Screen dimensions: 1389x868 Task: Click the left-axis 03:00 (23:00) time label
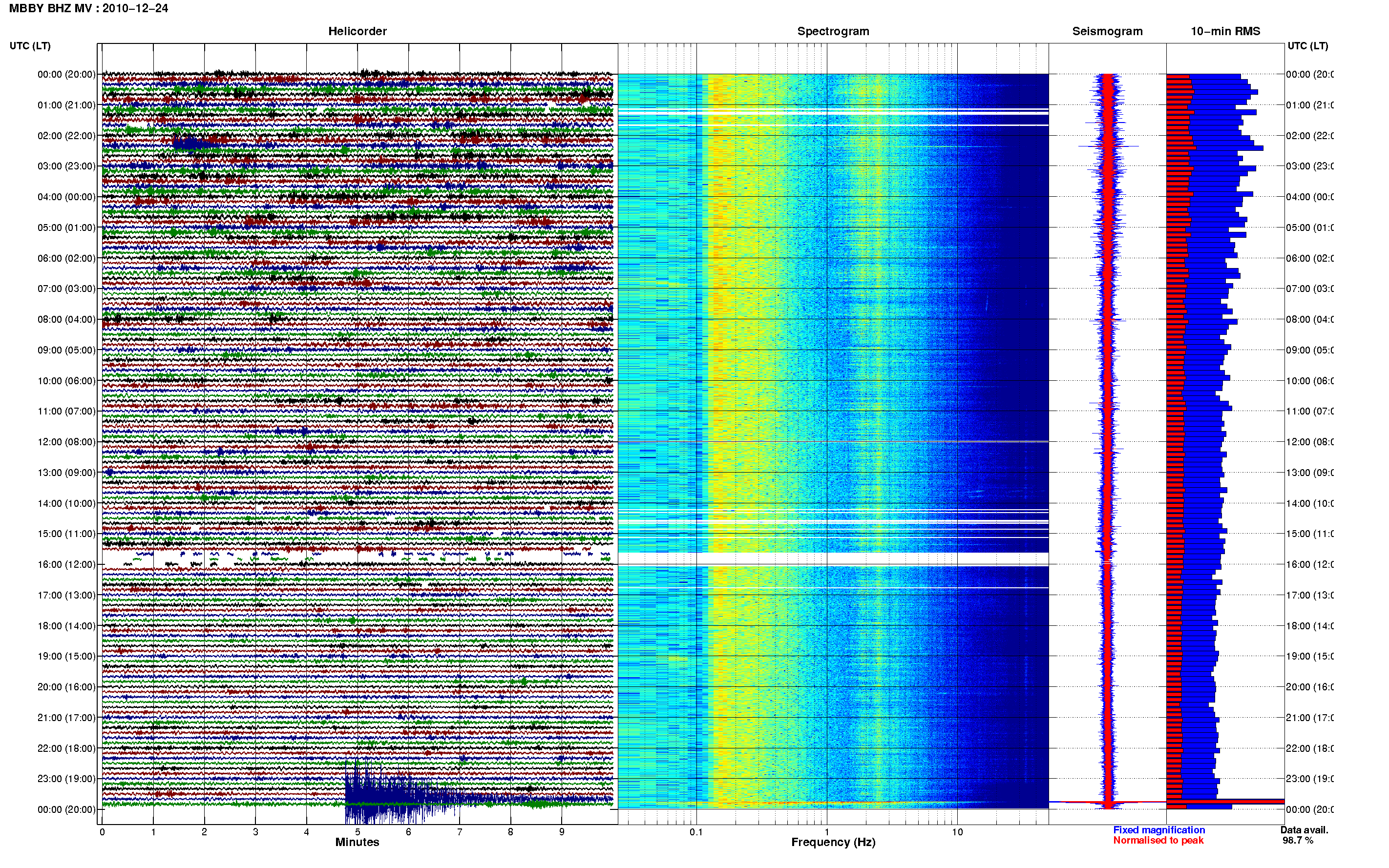coord(66,166)
